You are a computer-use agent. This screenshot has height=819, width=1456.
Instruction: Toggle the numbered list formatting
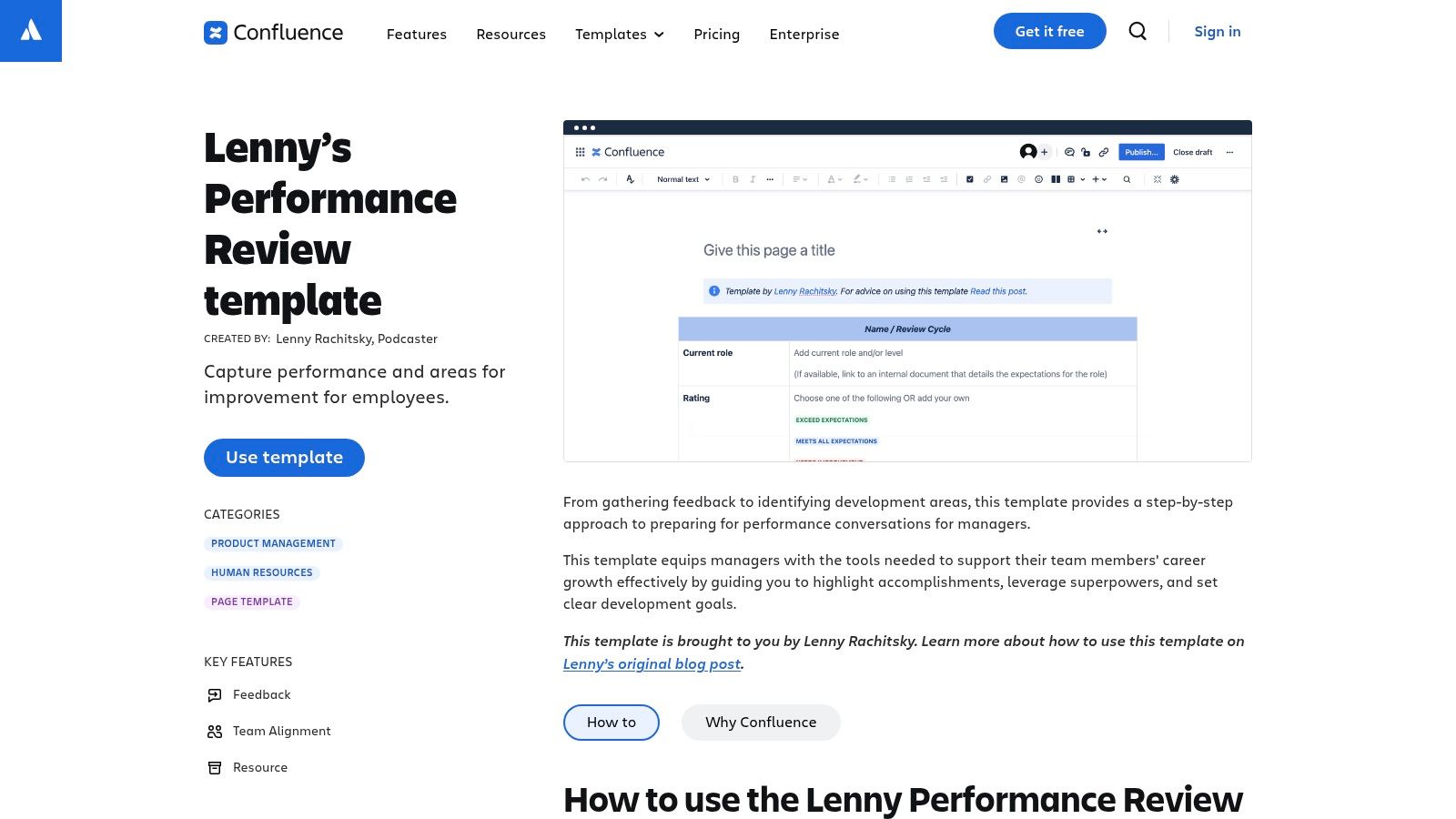(x=906, y=179)
